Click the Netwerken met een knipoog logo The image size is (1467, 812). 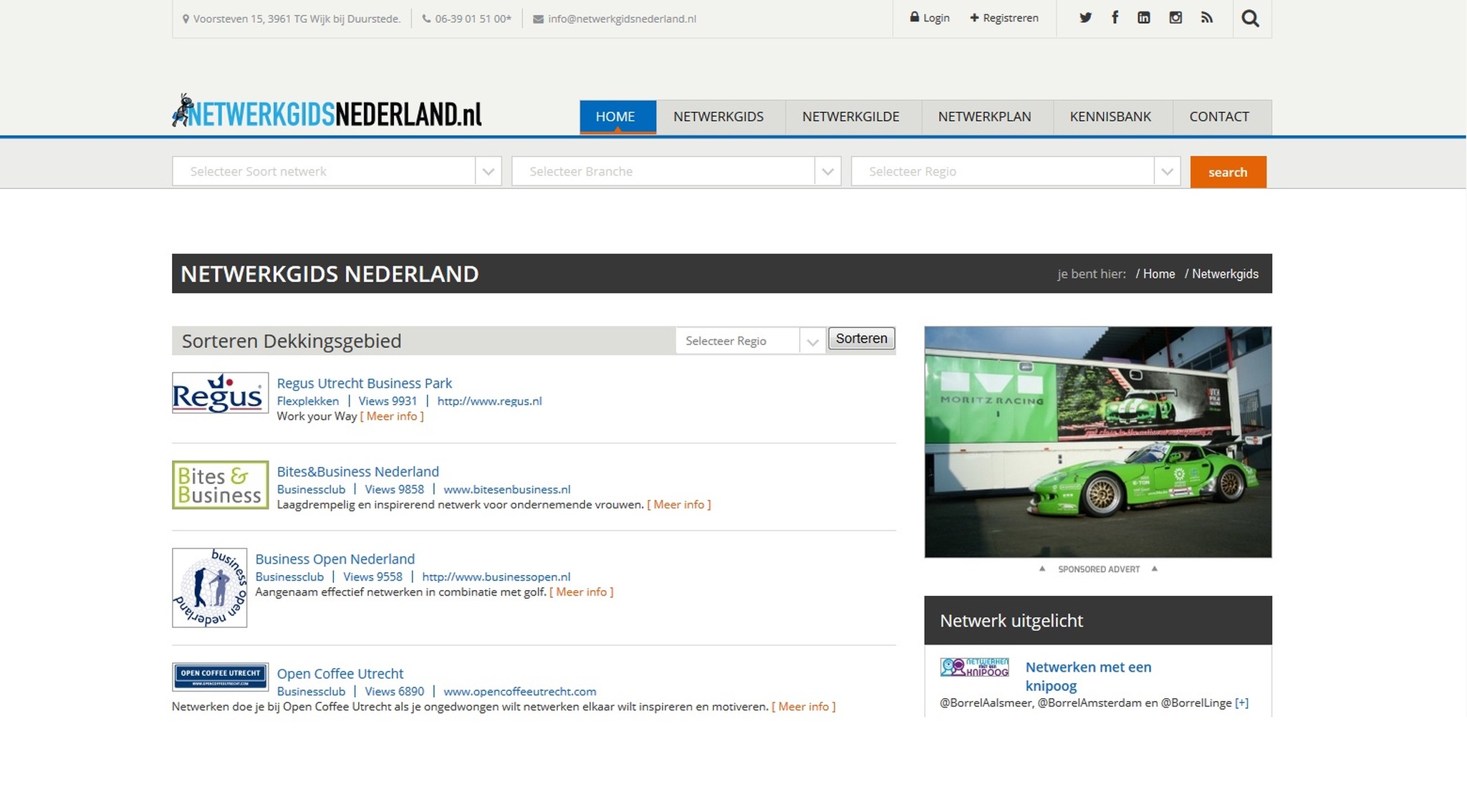click(974, 667)
